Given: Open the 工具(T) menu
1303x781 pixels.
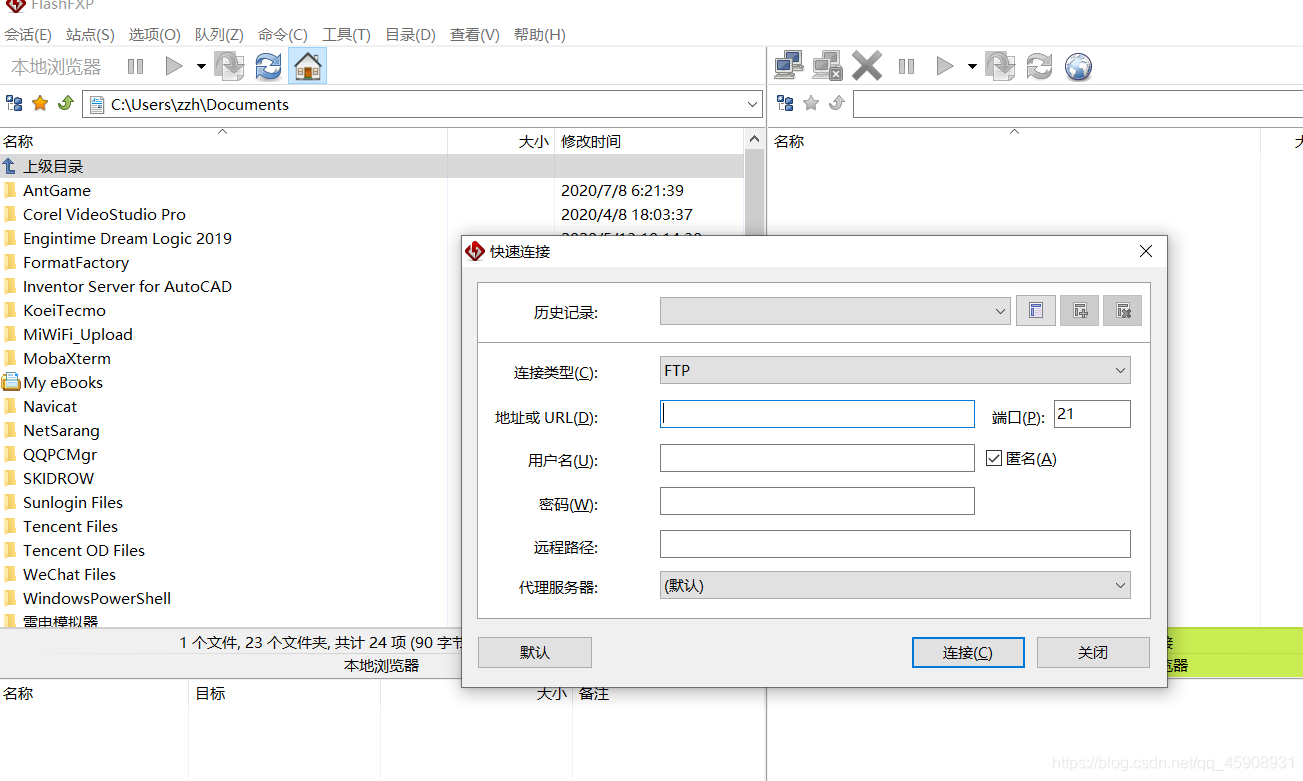Looking at the screenshot, I should 346,34.
